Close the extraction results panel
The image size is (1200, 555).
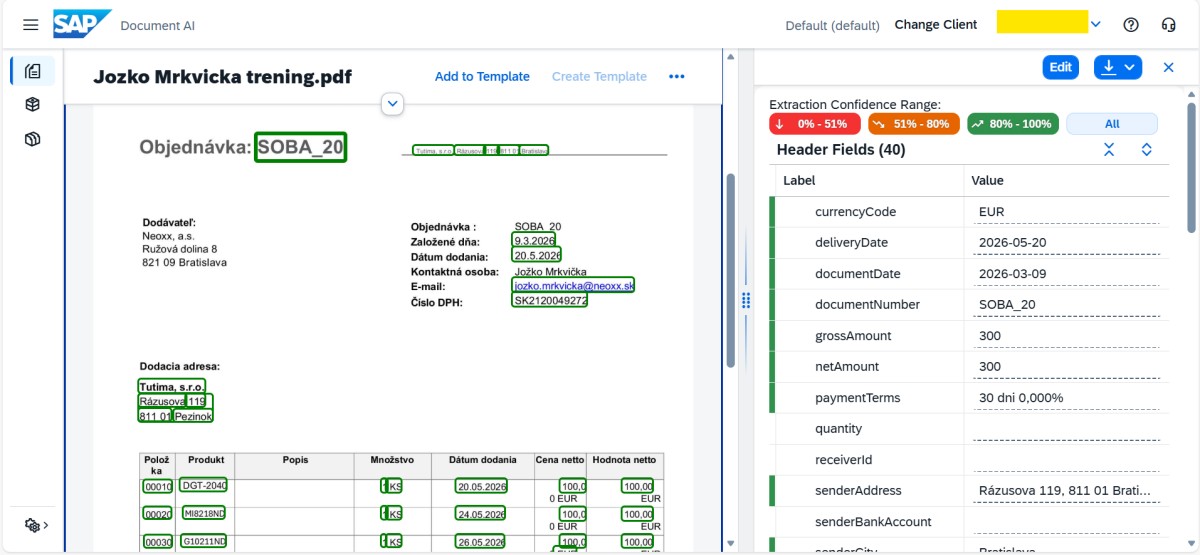(1168, 67)
